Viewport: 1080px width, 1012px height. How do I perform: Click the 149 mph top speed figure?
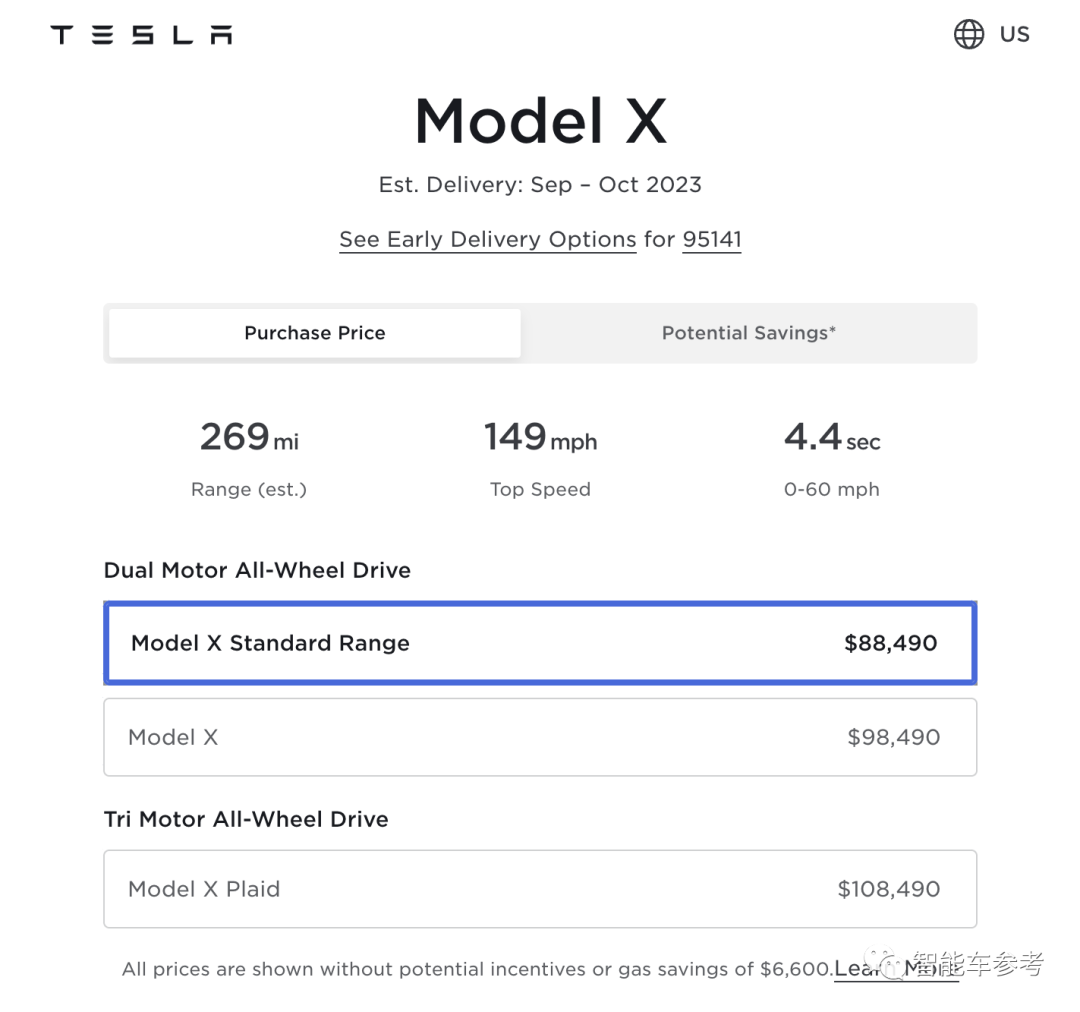coord(540,438)
